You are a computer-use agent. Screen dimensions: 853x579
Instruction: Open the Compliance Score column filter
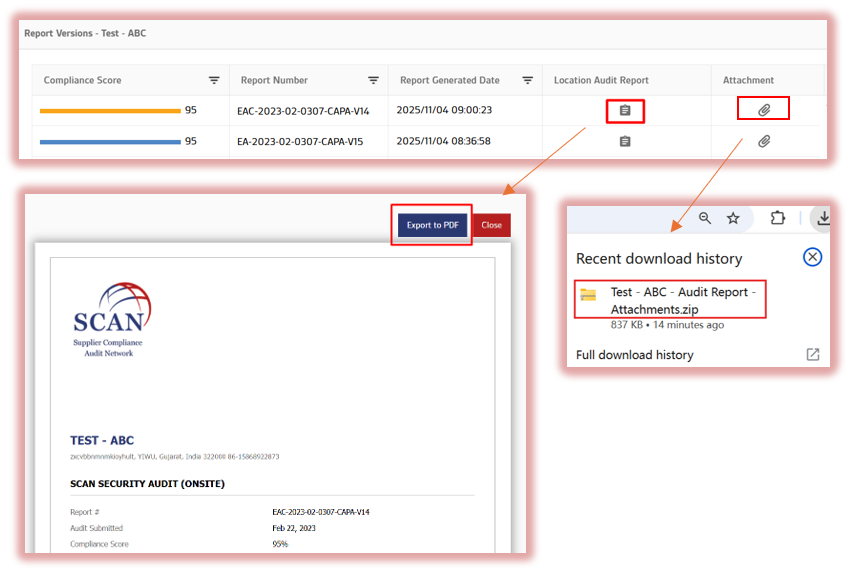214,80
